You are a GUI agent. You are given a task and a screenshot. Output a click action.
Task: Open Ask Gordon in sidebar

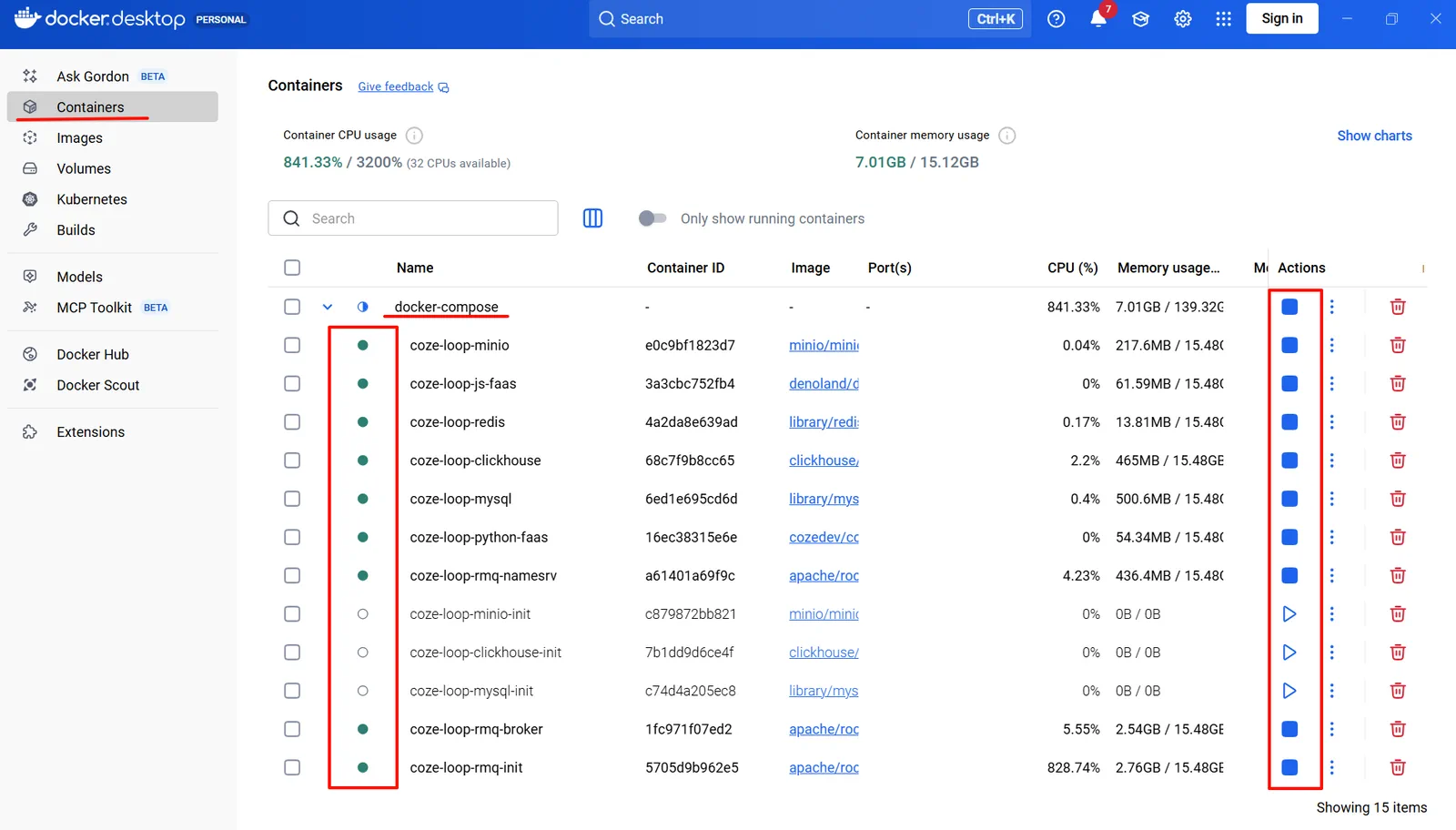(x=113, y=76)
